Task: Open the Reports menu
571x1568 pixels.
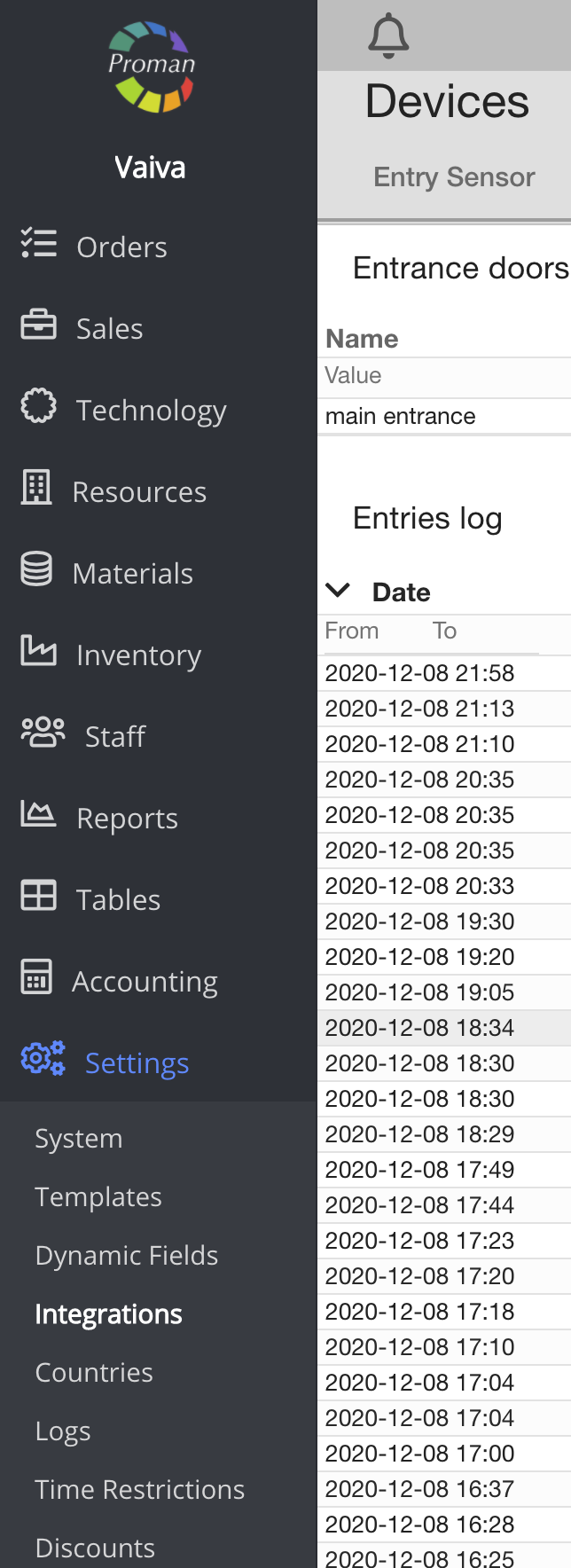Action: (127, 818)
